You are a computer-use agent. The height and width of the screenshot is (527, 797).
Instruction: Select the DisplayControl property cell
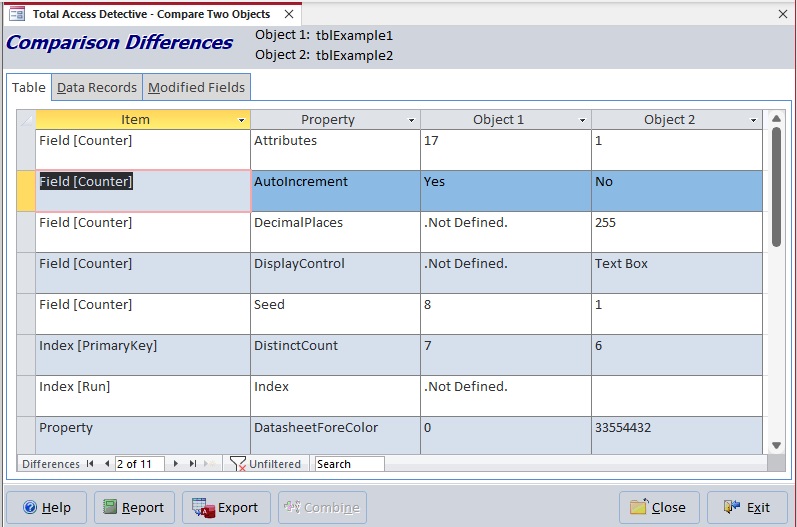pyautogui.click(x=335, y=273)
